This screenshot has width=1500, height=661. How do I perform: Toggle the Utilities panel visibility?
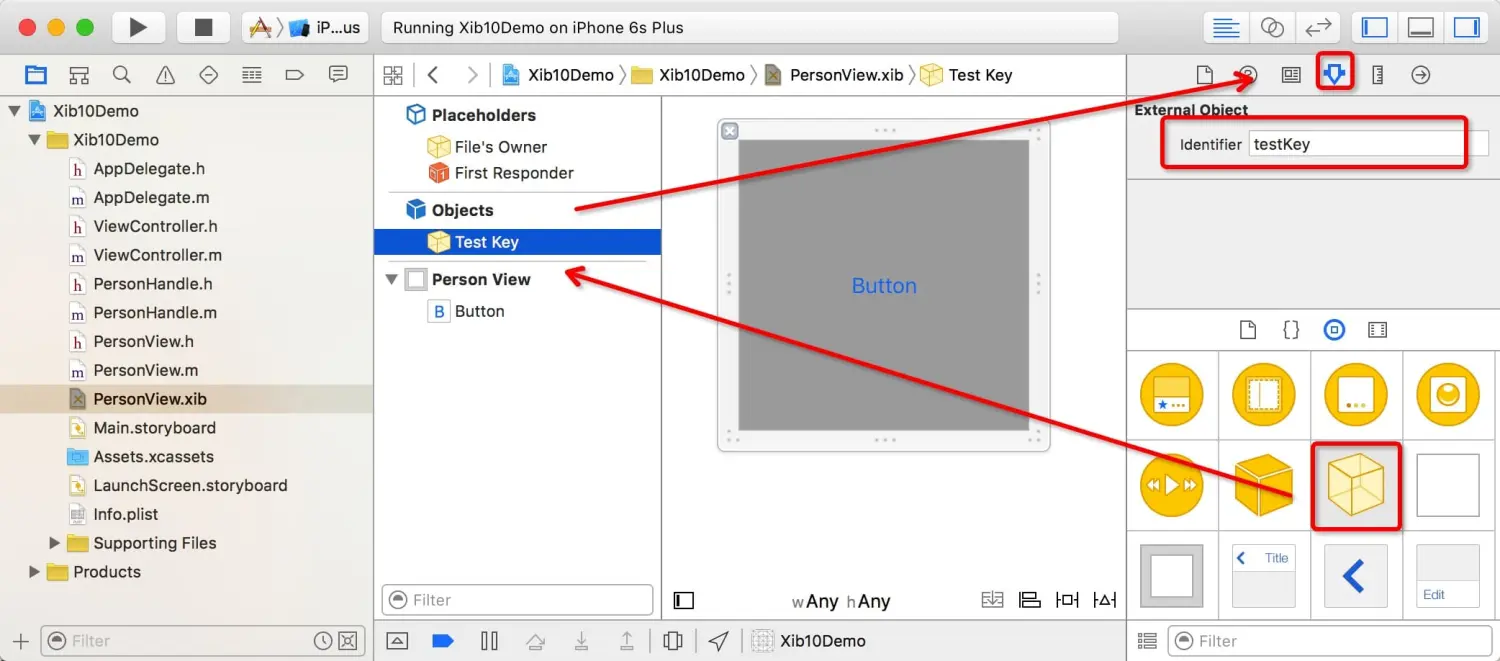[x=1466, y=28]
